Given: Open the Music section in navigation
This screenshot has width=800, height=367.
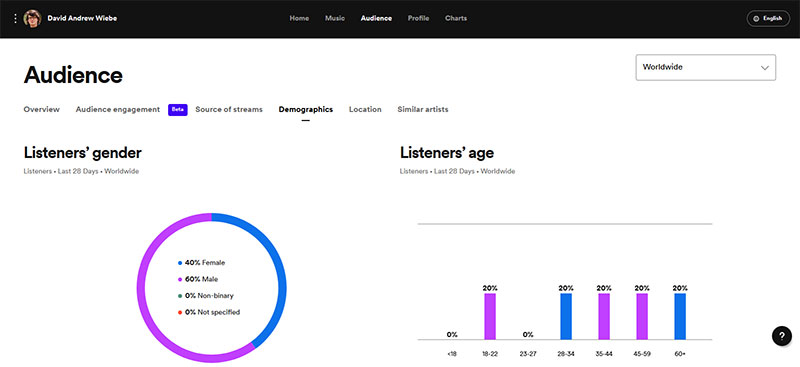Looking at the screenshot, I should tap(335, 18).
